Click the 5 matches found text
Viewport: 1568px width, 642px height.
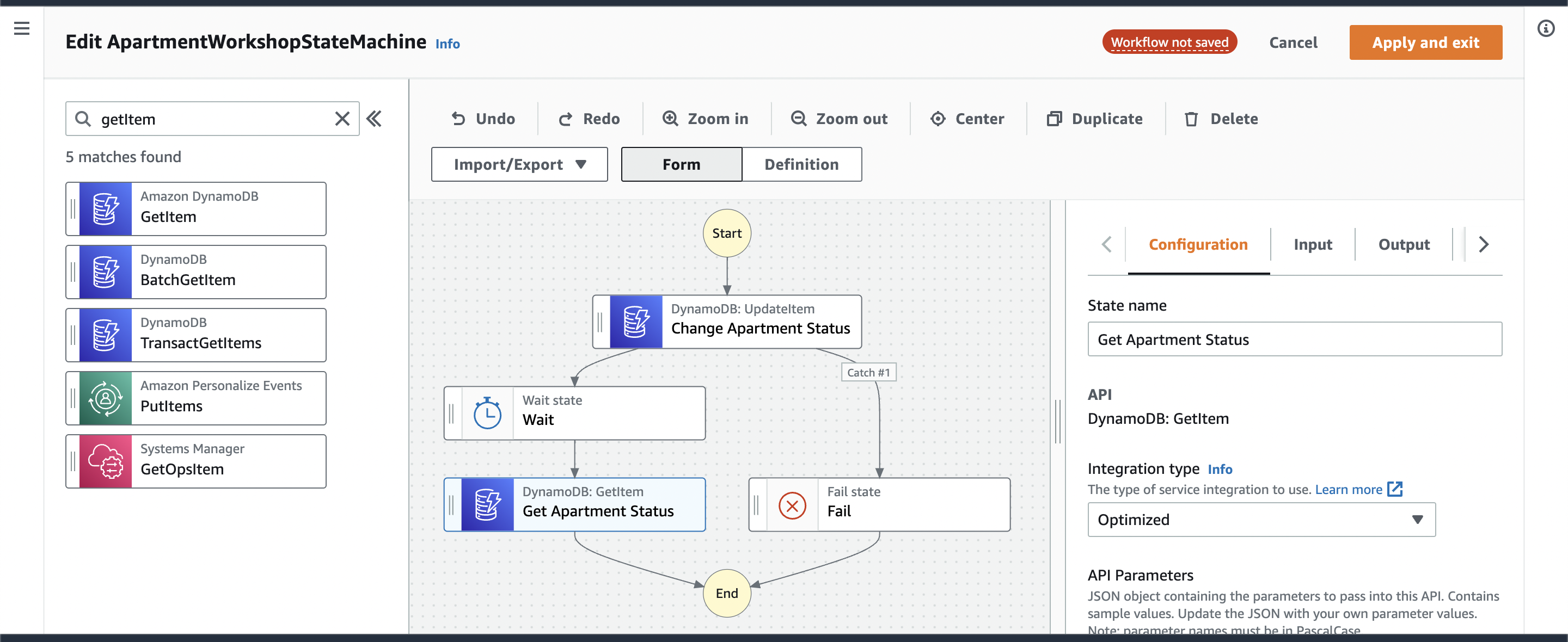[124, 157]
